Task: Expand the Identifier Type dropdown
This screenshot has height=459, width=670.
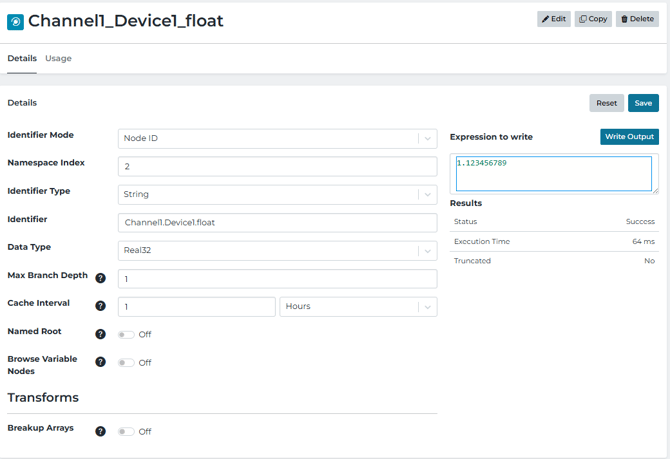Action: click(x=277, y=195)
